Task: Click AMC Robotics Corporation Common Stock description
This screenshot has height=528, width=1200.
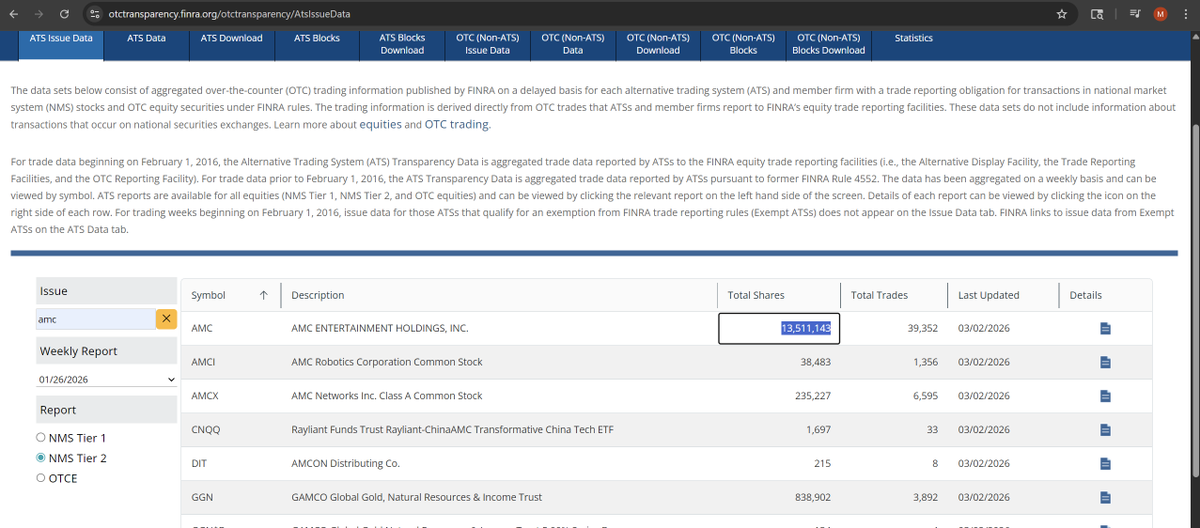Action: coord(387,362)
